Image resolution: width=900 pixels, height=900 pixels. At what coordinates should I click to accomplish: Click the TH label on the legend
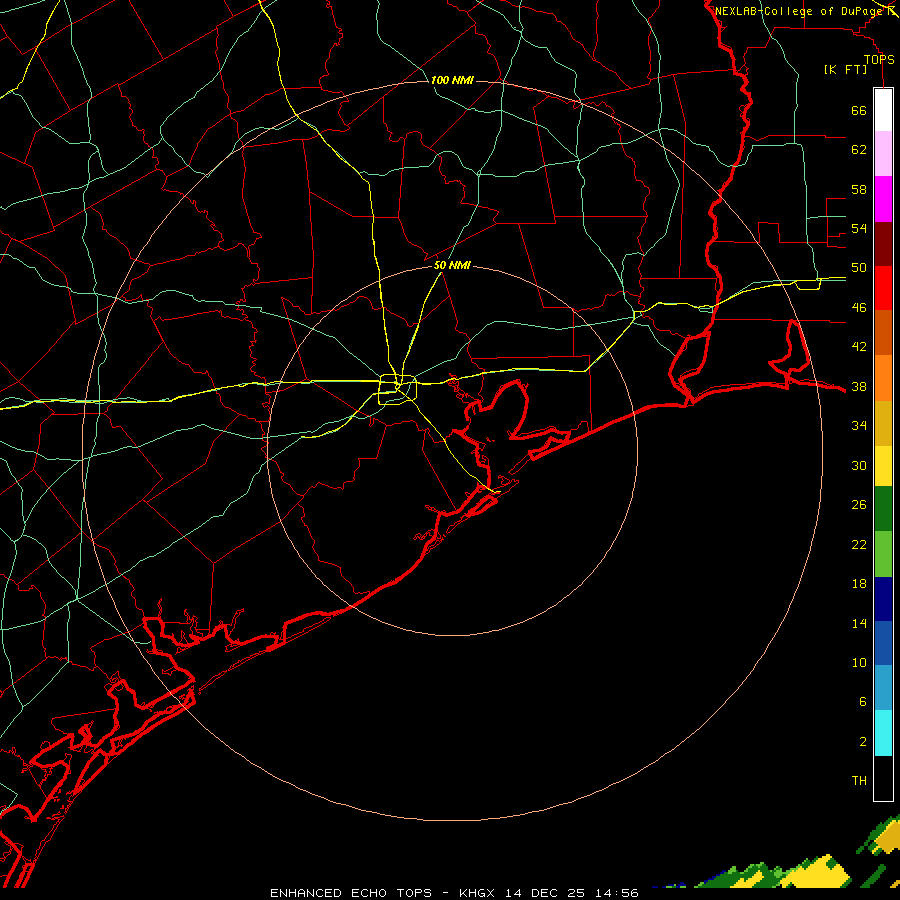859,781
